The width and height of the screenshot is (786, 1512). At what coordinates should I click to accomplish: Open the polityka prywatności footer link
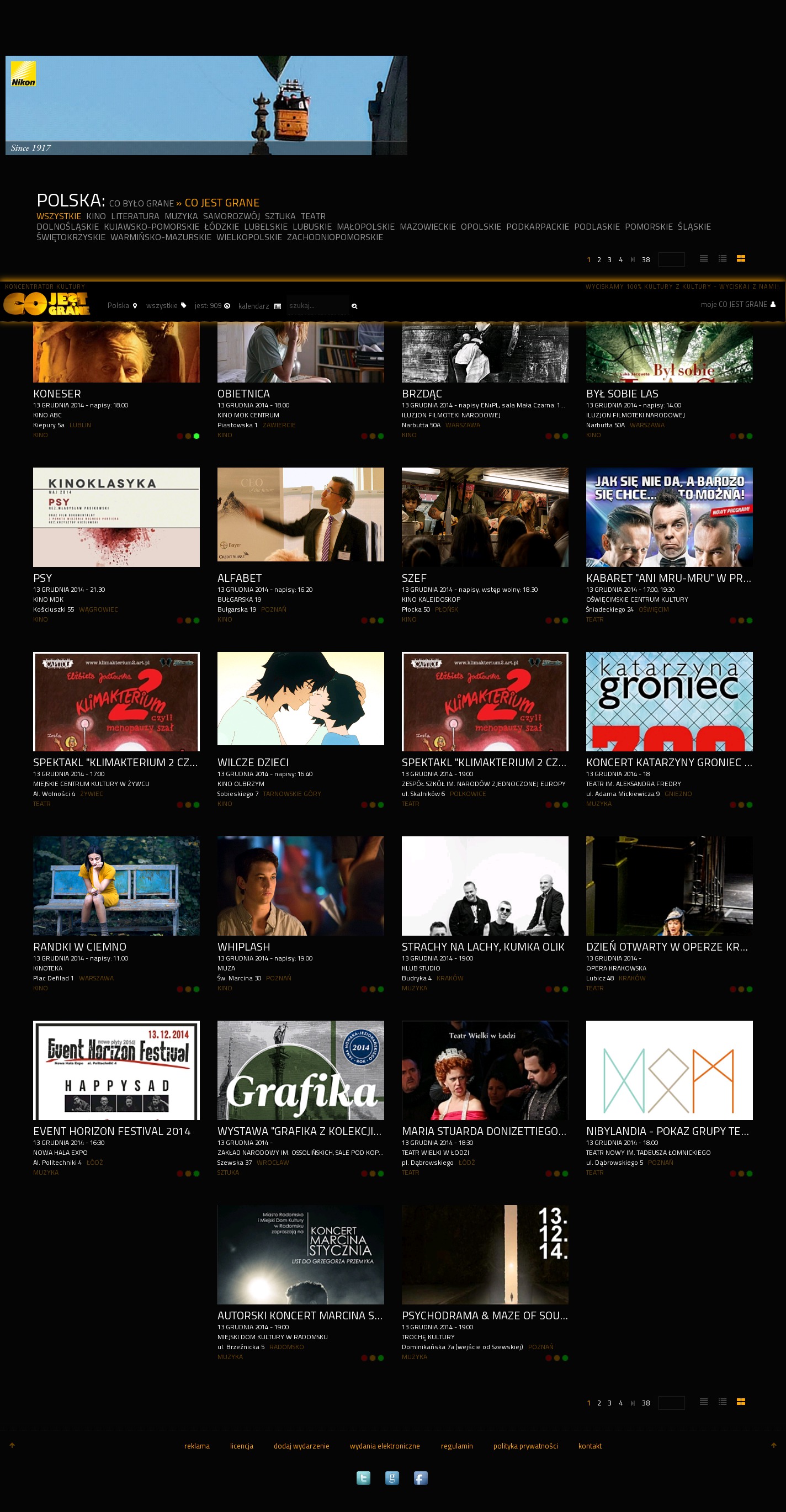click(525, 1446)
